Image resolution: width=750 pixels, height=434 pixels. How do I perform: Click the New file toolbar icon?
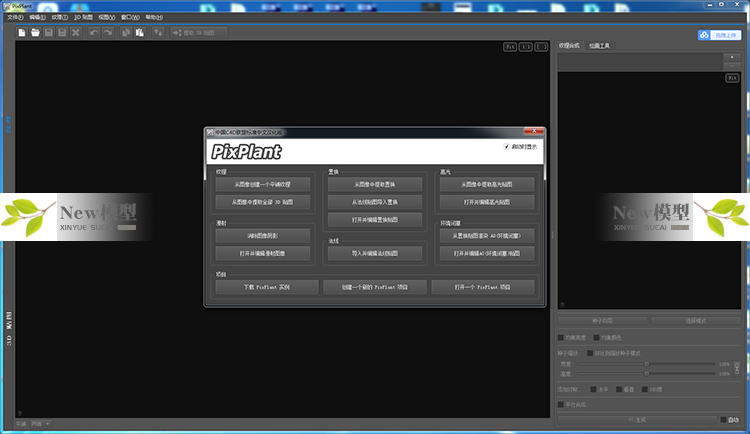pyautogui.click(x=22, y=33)
